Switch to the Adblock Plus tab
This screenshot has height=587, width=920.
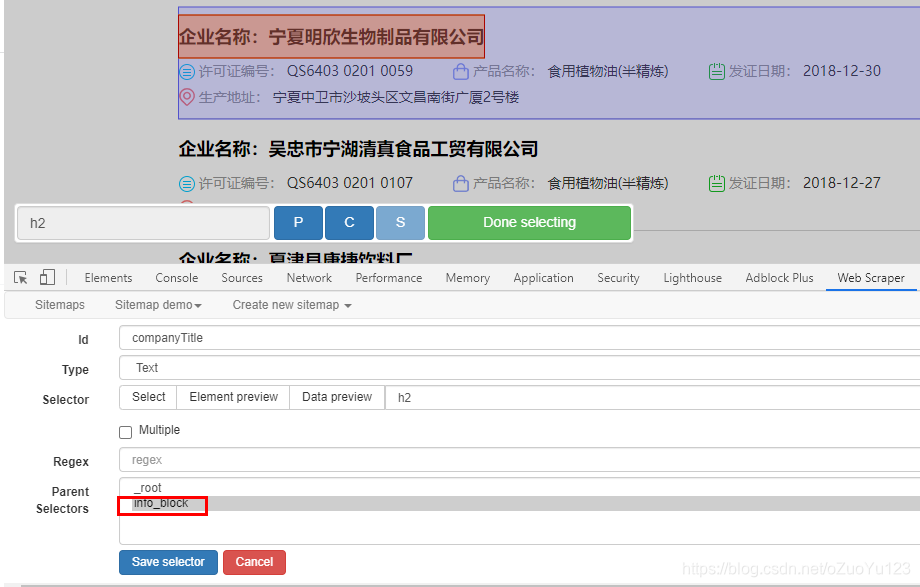(x=779, y=278)
